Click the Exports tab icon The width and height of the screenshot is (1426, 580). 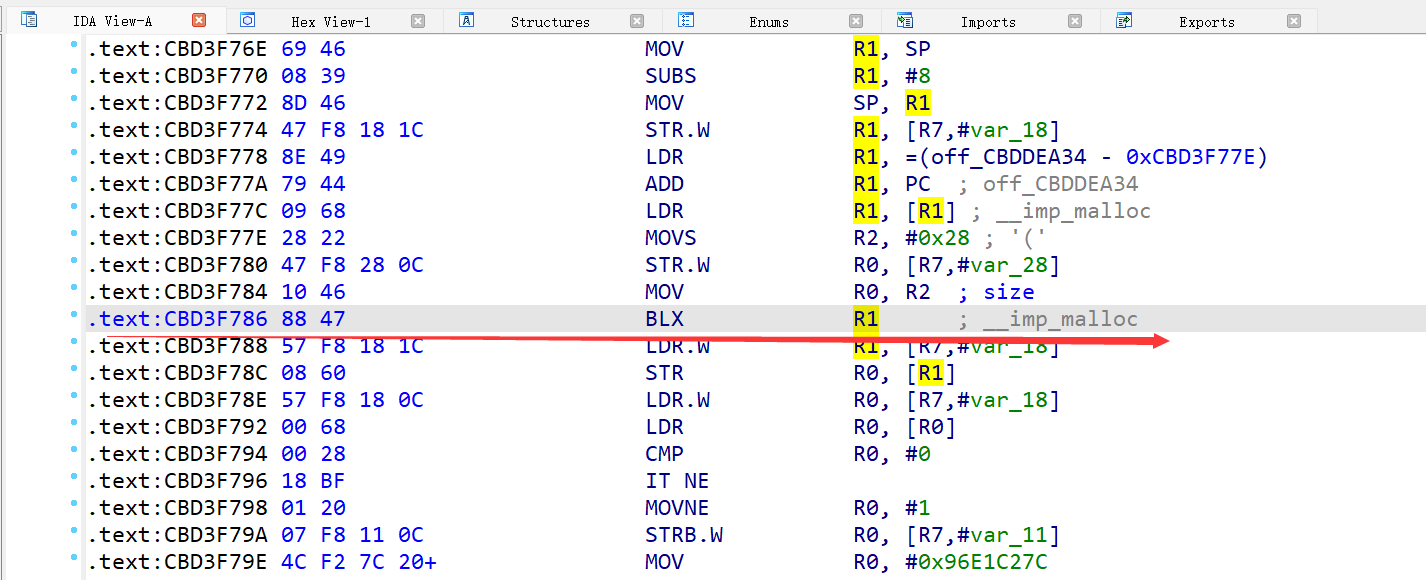[1123, 20]
